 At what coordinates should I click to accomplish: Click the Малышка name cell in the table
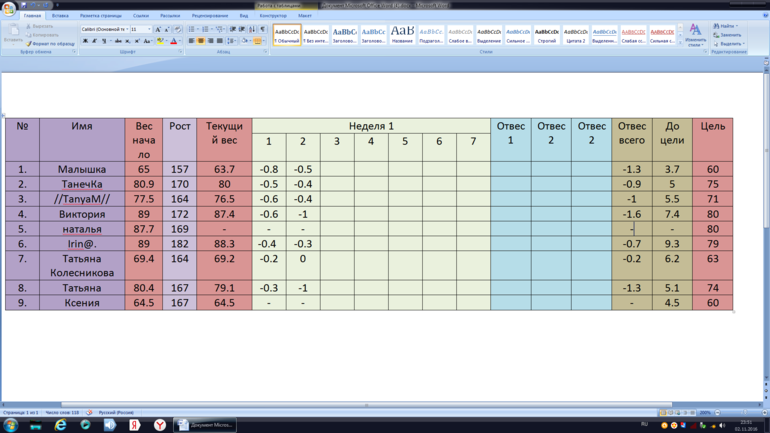pyautogui.click(x=82, y=170)
